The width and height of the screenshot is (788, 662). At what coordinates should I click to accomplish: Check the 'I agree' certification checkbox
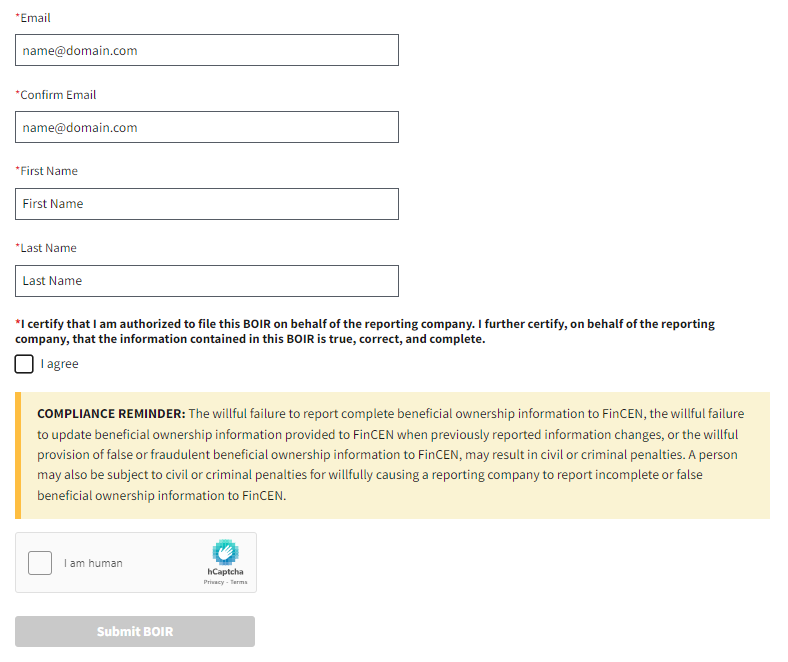pos(24,364)
